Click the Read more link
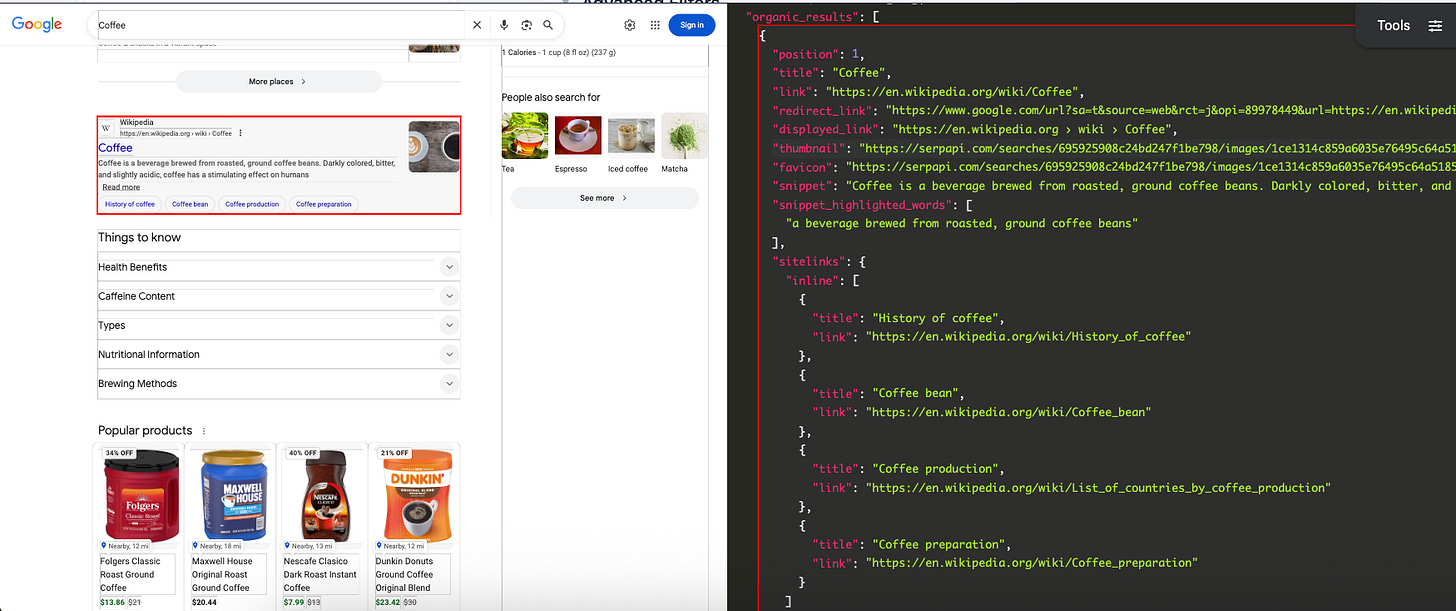1456x611 pixels. 121,187
